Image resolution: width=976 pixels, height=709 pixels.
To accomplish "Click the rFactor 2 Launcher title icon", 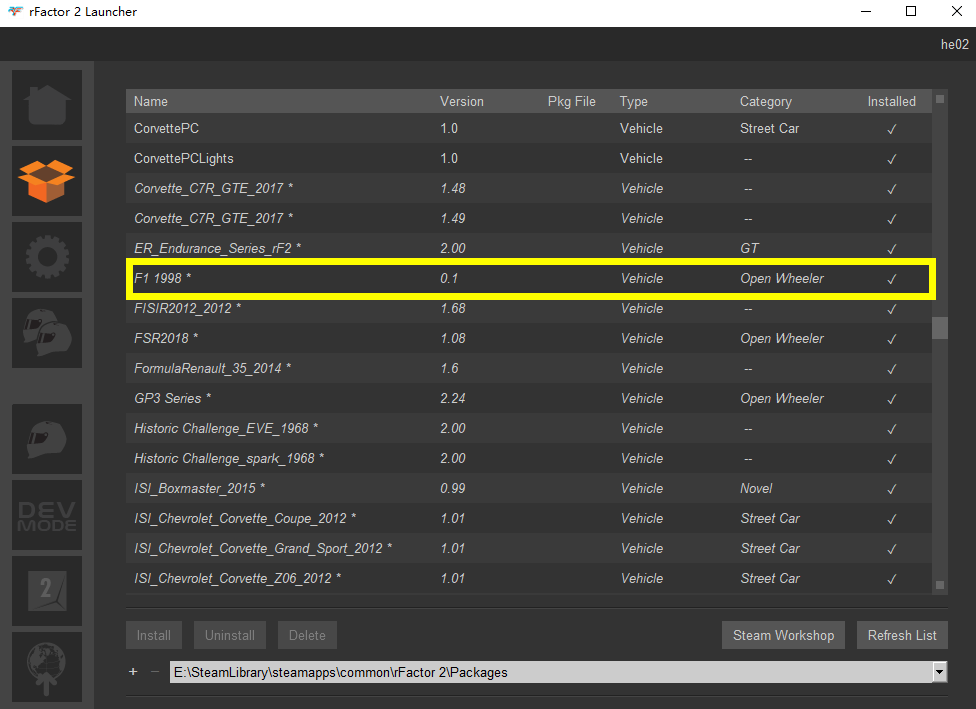I will coord(16,11).
